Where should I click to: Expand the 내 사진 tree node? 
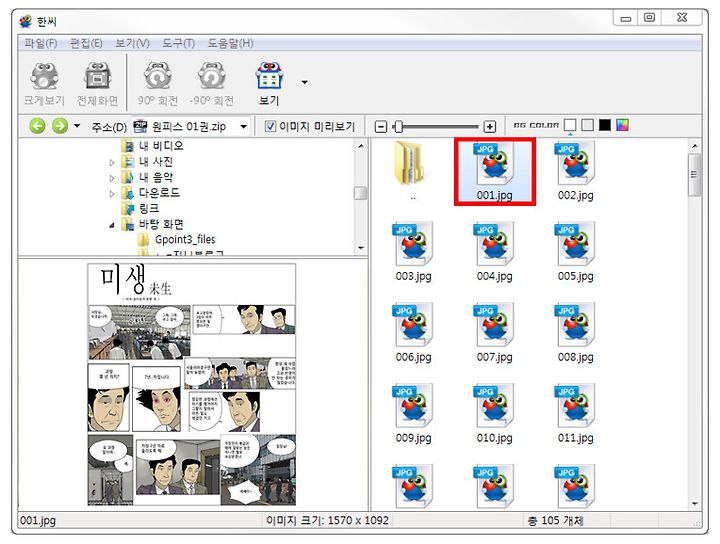(x=112, y=162)
